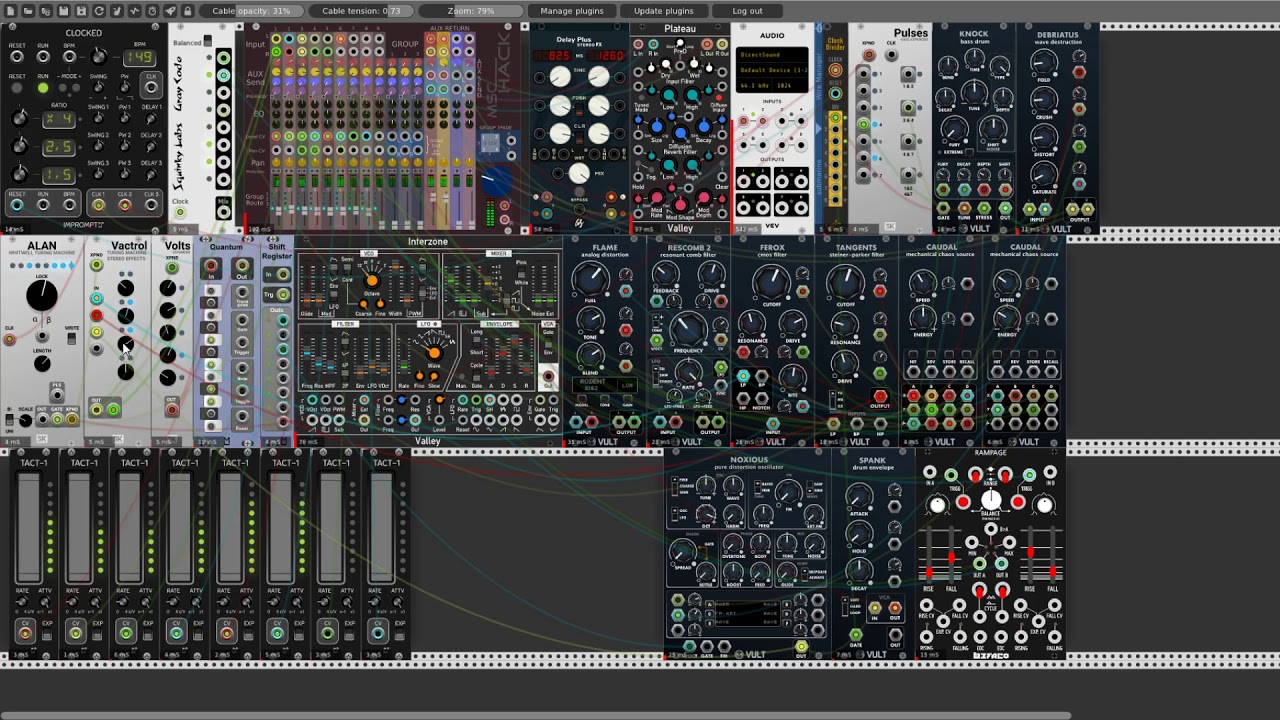Click the Log out button
The width and height of the screenshot is (1280, 720).
point(747,11)
